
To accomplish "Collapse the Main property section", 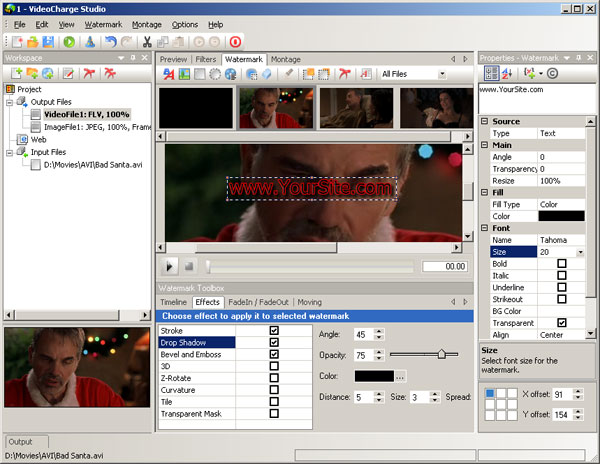I will 484,145.
